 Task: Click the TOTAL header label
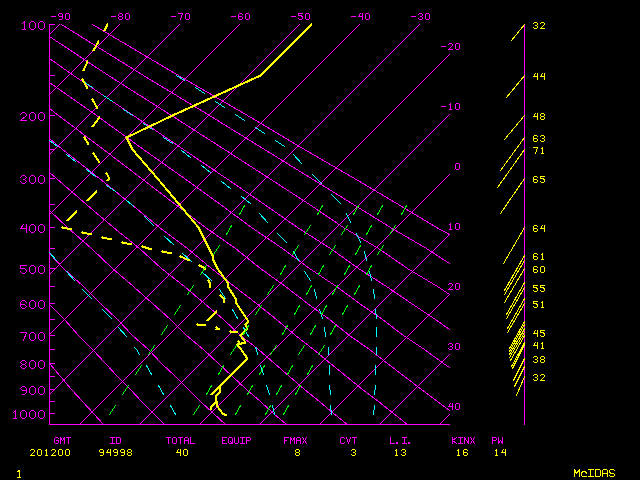181,440
